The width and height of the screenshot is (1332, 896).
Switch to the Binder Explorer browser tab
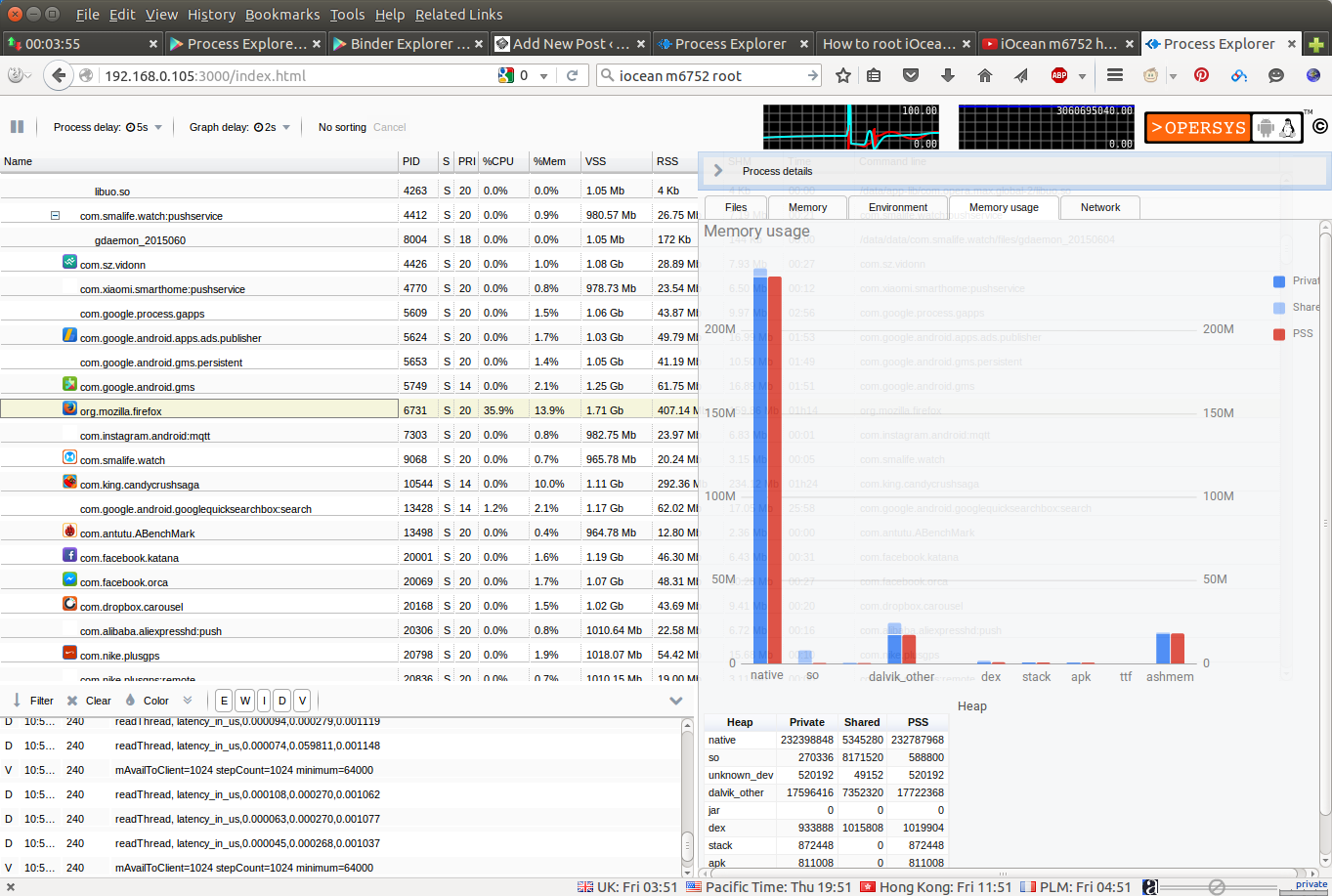point(408,44)
